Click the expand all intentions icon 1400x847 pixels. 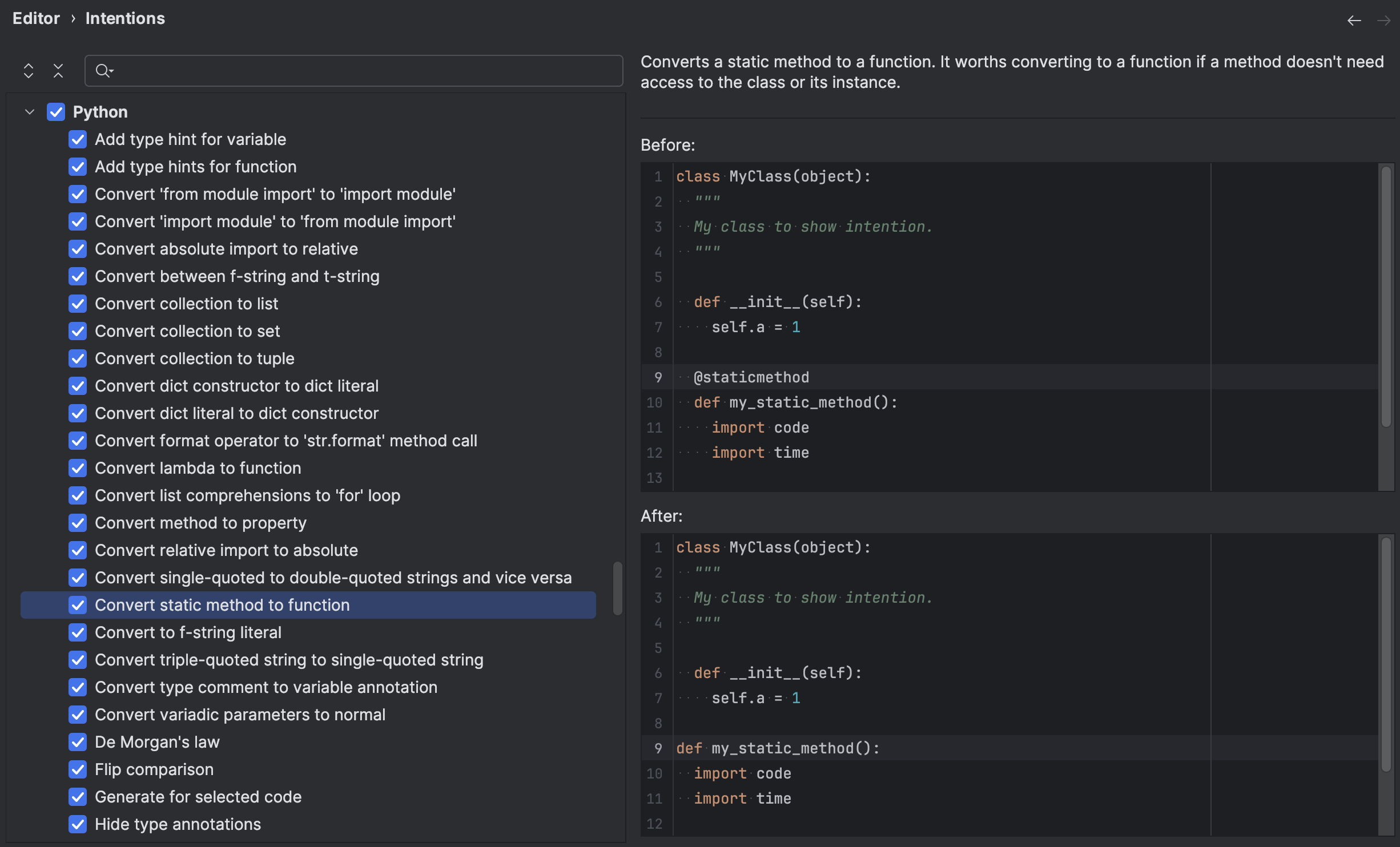(28, 70)
